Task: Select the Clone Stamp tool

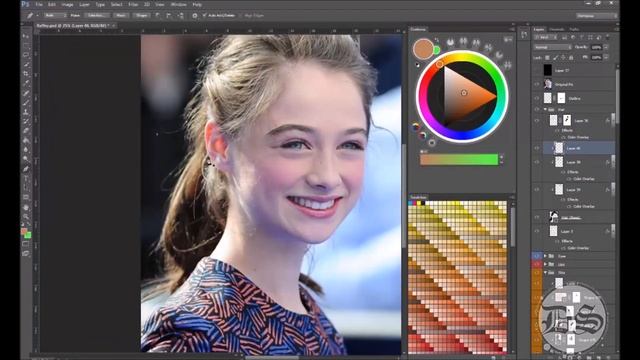Action: (26, 112)
